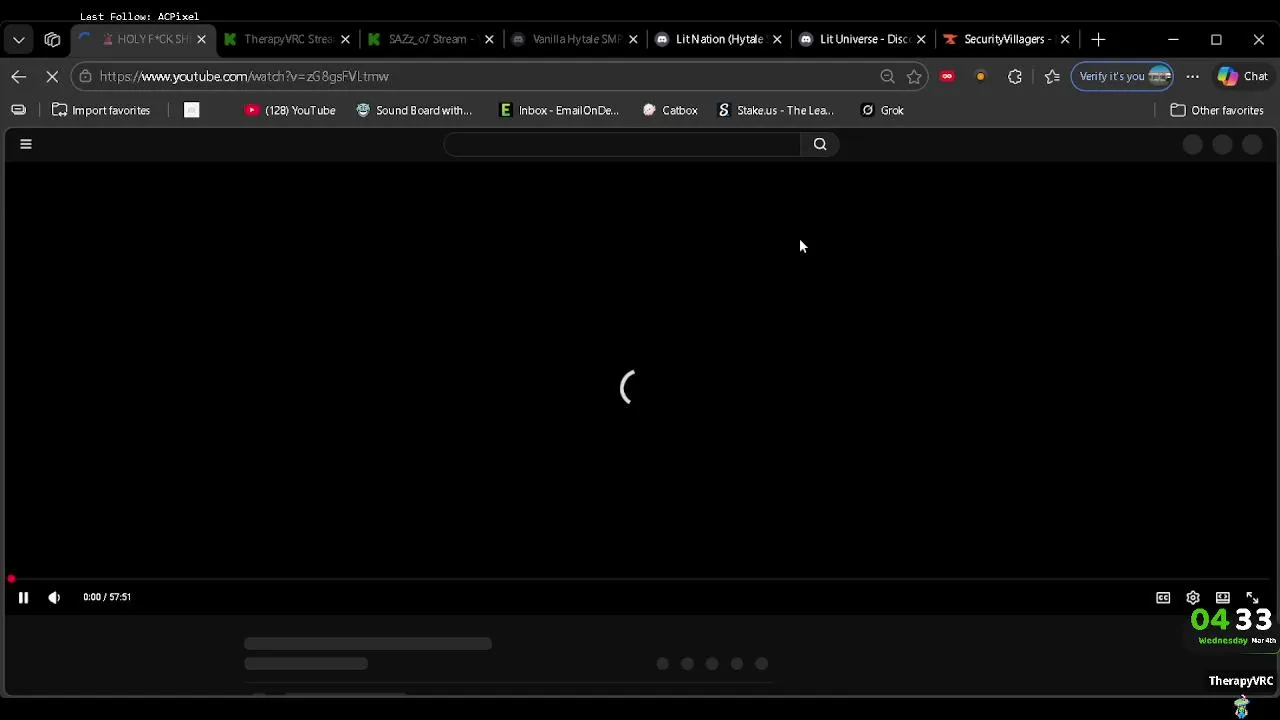
Task: Open the blank white icon bookmark
Action: click(192, 110)
